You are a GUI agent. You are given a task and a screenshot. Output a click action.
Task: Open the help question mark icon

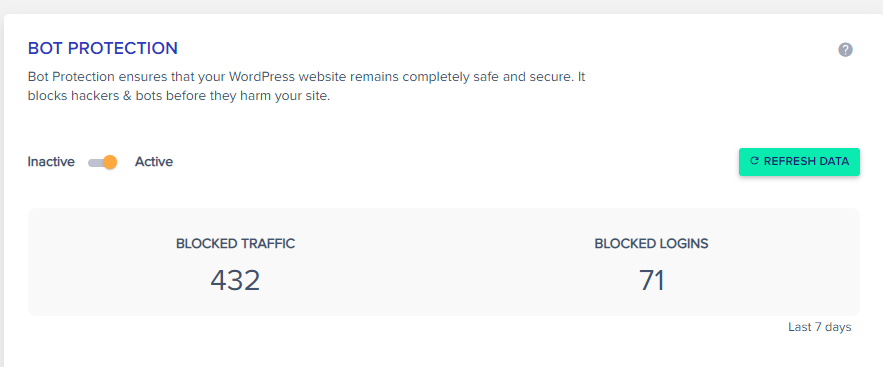[845, 50]
